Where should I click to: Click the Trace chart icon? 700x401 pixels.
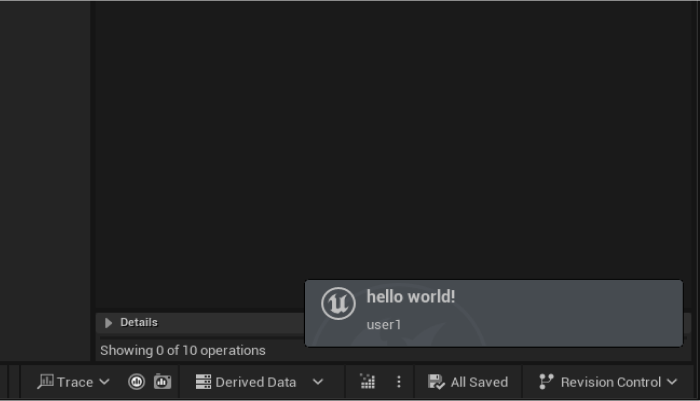(x=45, y=381)
